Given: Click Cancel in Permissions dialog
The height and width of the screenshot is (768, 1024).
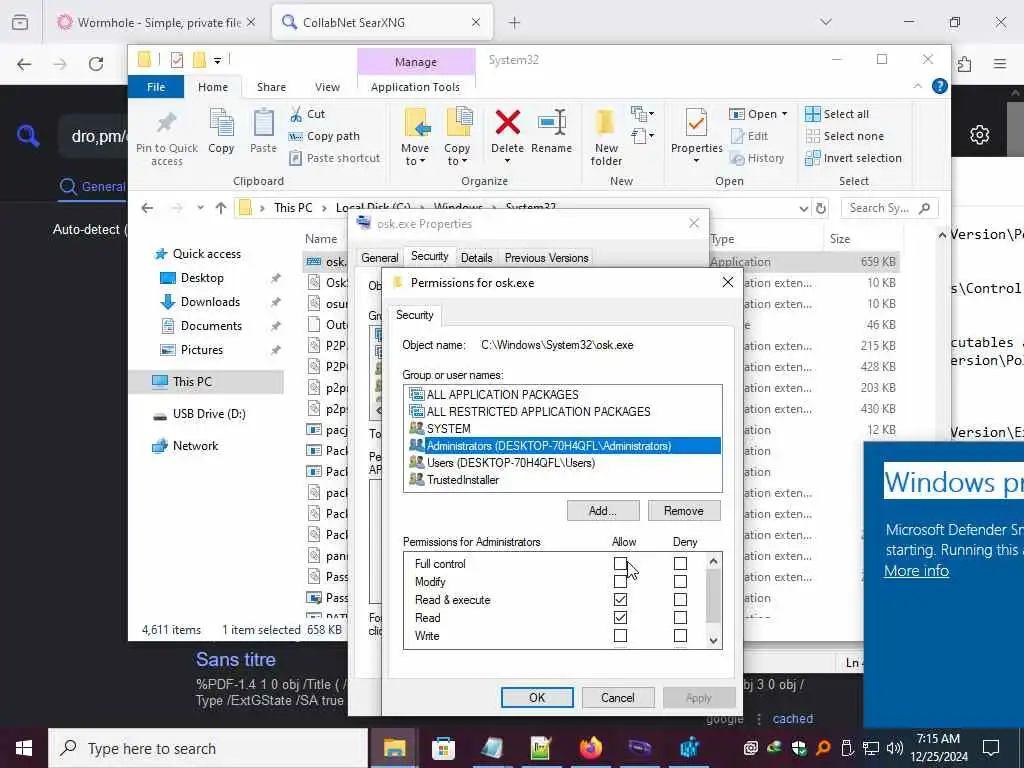Looking at the screenshot, I should (x=618, y=697).
